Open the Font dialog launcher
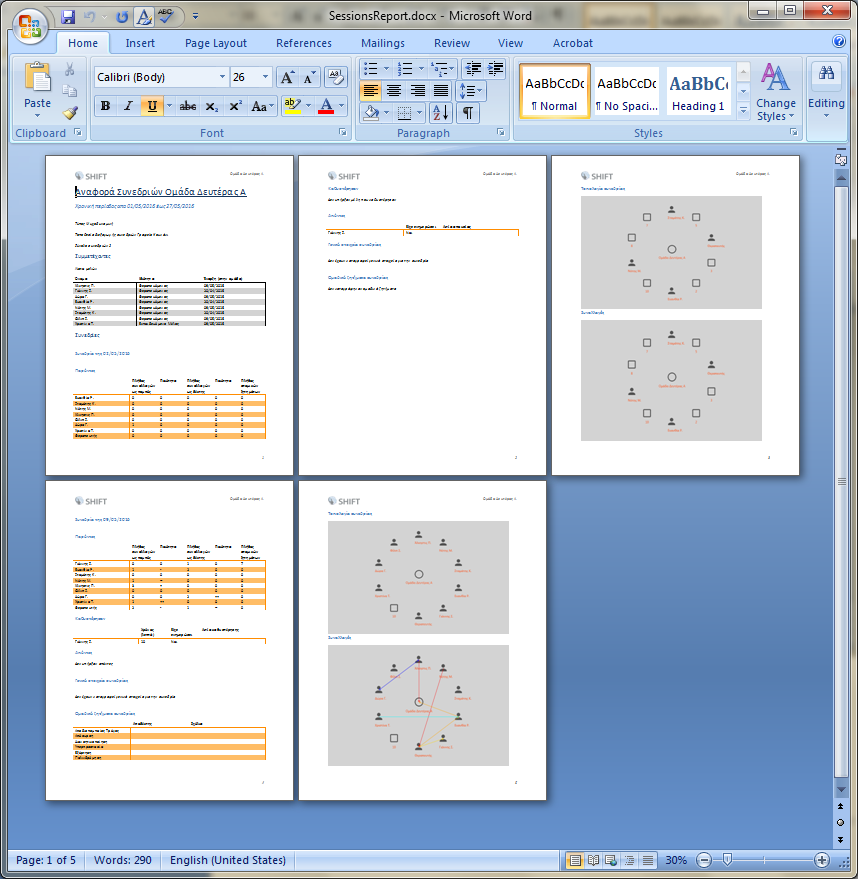The height and width of the screenshot is (879, 858). [342, 132]
